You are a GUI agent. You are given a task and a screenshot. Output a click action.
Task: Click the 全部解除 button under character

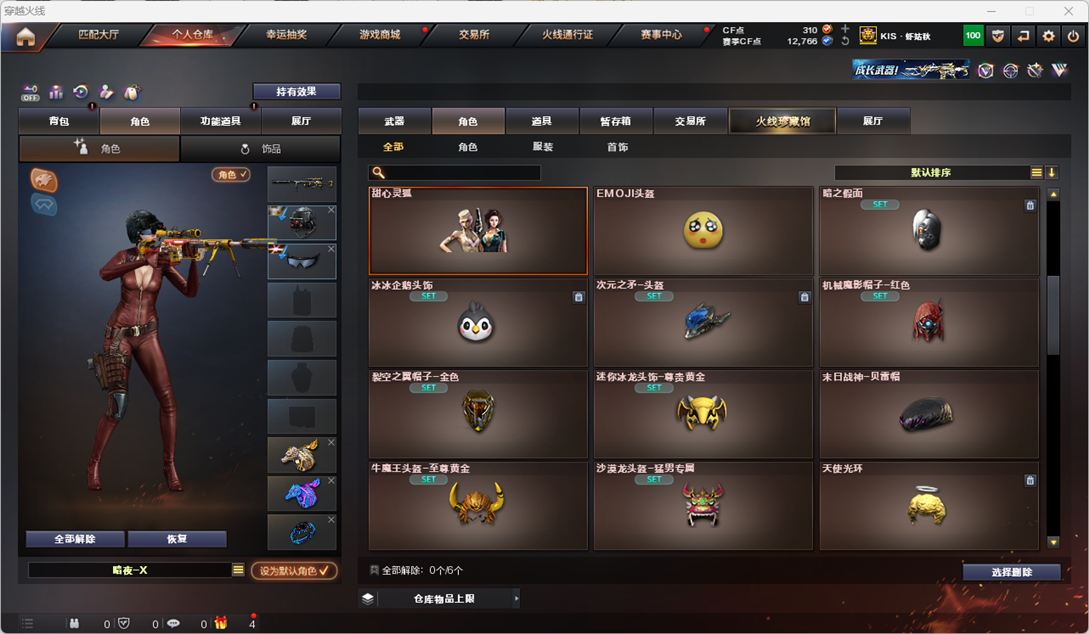point(75,539)
